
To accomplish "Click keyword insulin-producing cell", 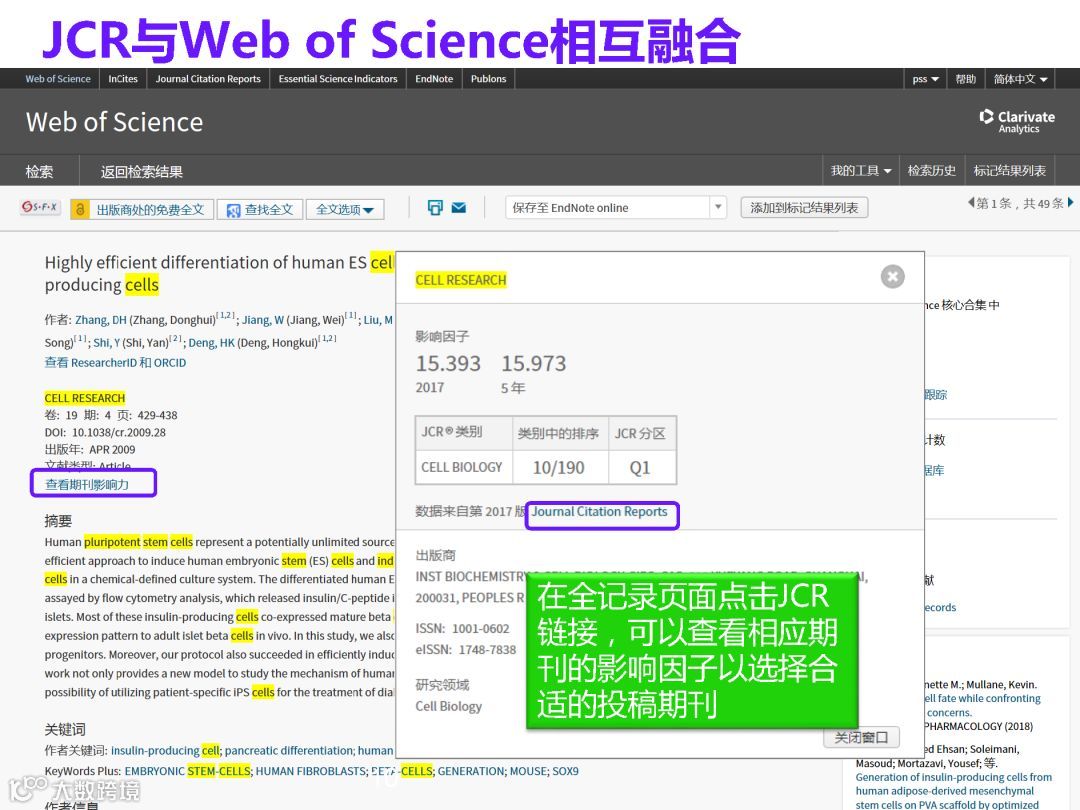I will click(165, 750).
